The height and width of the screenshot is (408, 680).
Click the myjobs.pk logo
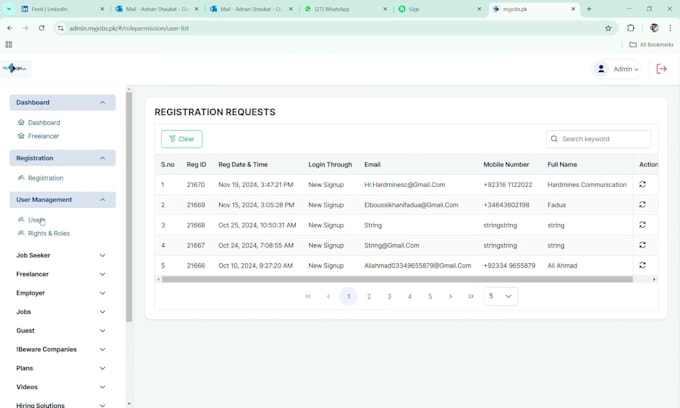click(x=15, y=69)
